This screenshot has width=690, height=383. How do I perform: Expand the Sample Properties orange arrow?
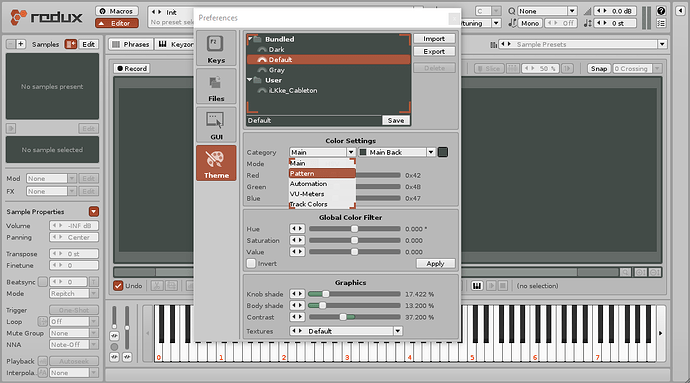click(x=94, y=212)
